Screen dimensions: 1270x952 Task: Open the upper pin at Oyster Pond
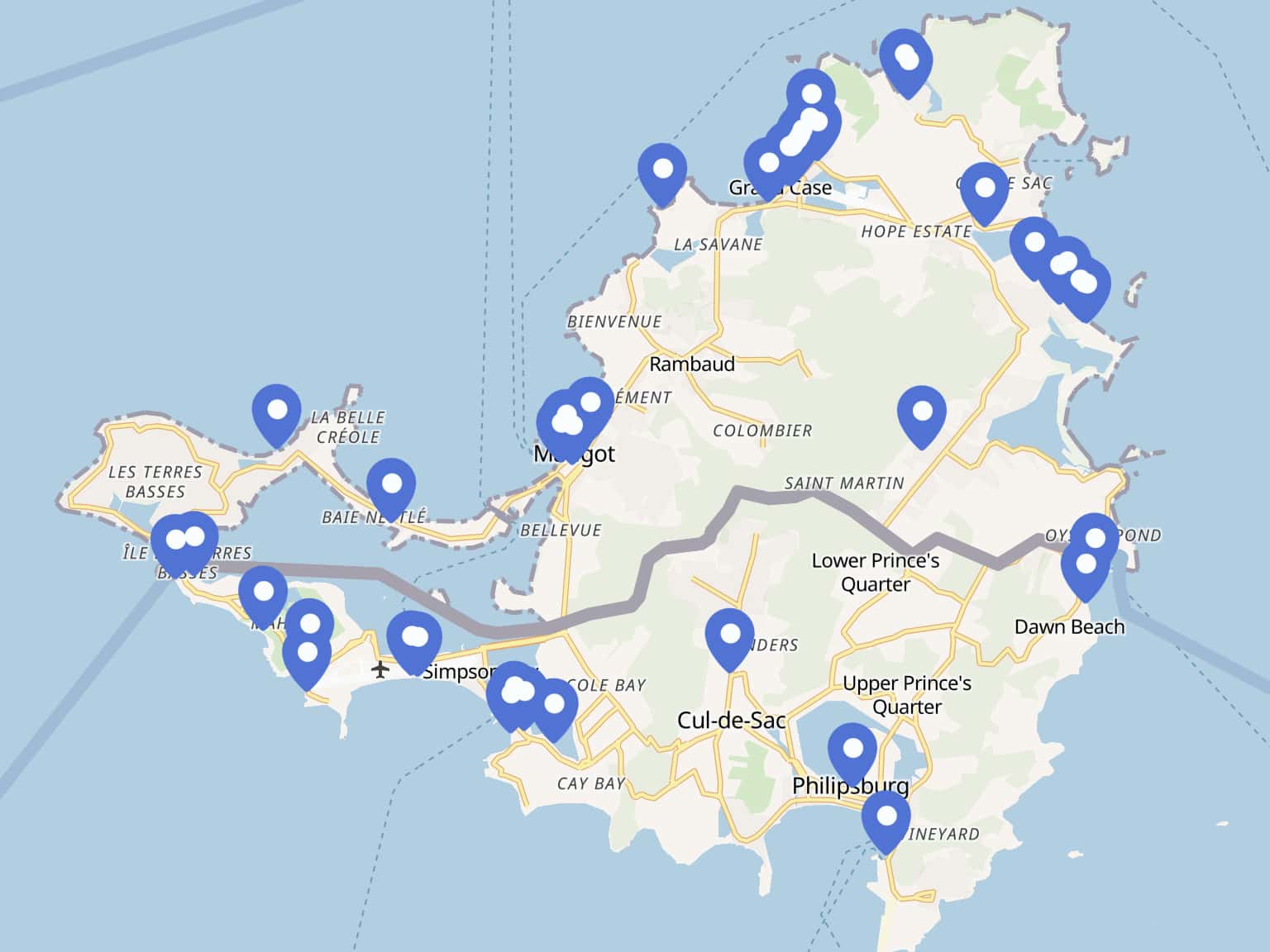pyautogui.click(x=1095, y=540)
